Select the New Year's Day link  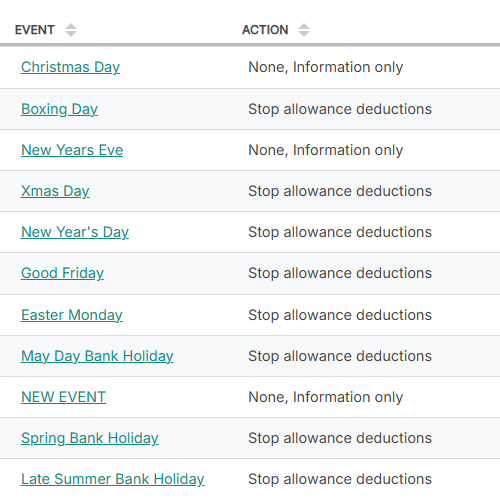tap(75, 232)
